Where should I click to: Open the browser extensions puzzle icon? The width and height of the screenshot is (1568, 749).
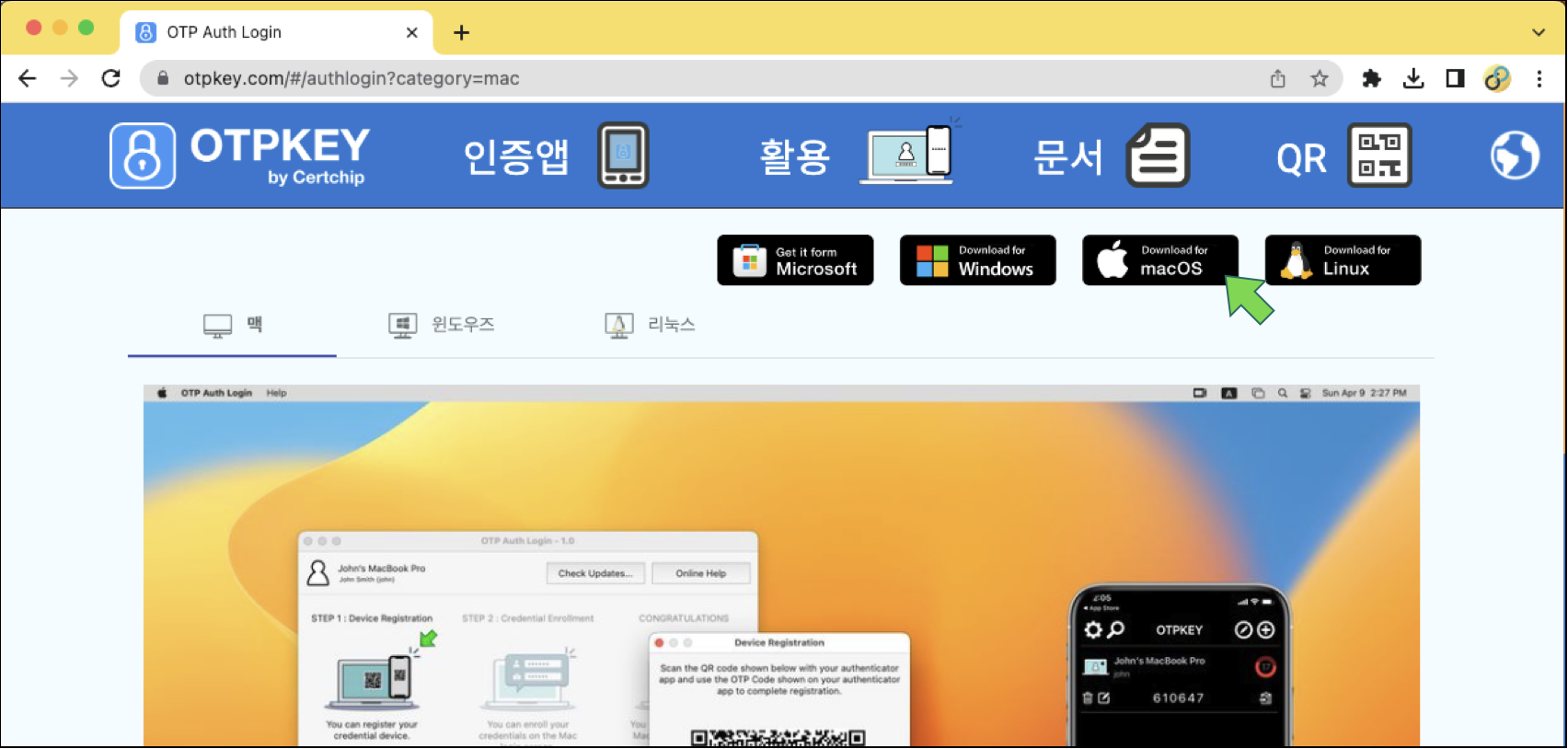pyautogui.click(x=1371, y=79)
